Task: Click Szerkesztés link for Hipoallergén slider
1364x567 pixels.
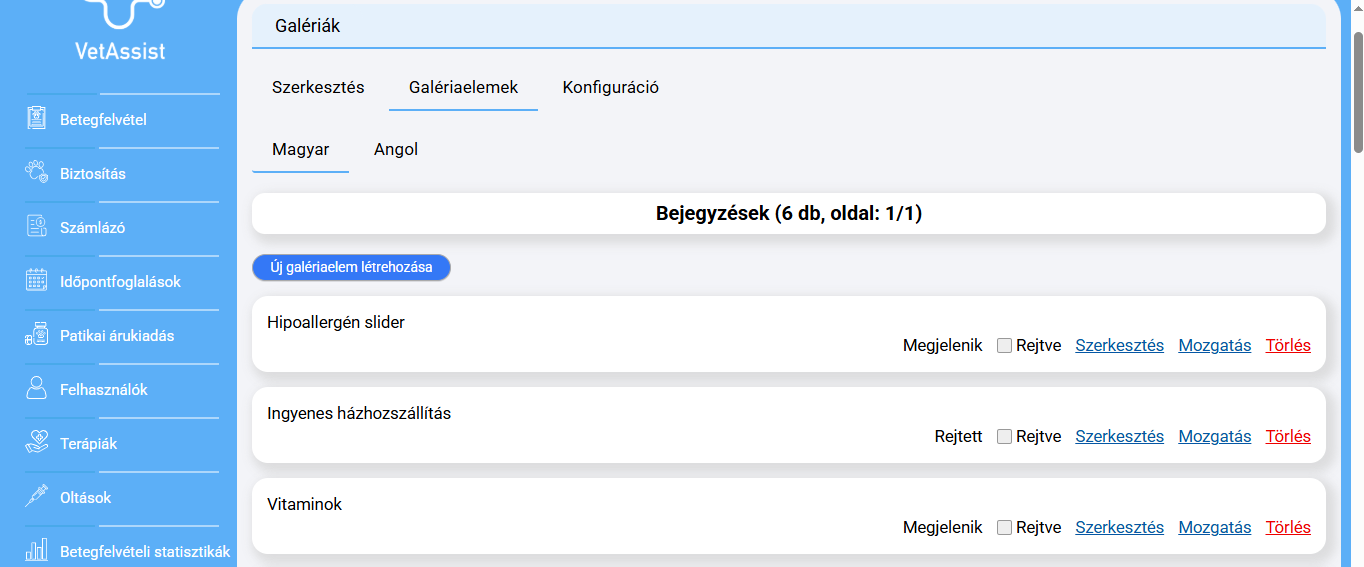Action: (x=1119, y=346)
